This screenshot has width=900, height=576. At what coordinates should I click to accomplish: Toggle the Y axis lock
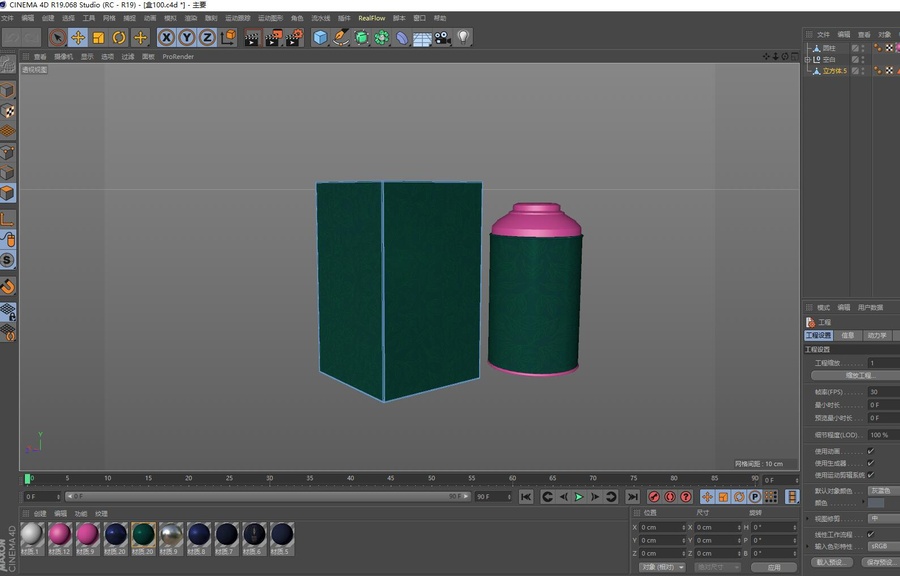coord(187,38)
